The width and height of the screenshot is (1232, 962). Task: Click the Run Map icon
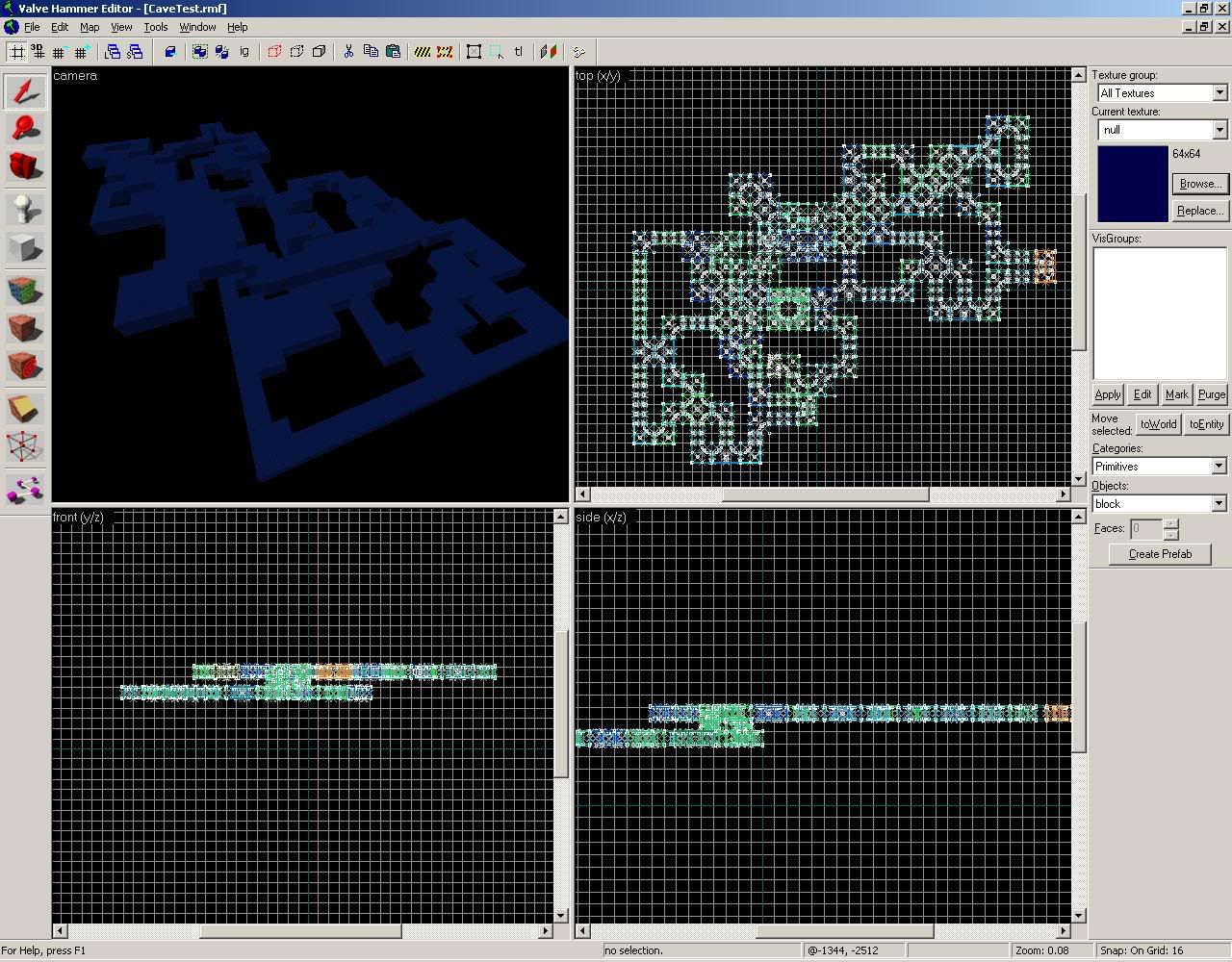[578, 52]
